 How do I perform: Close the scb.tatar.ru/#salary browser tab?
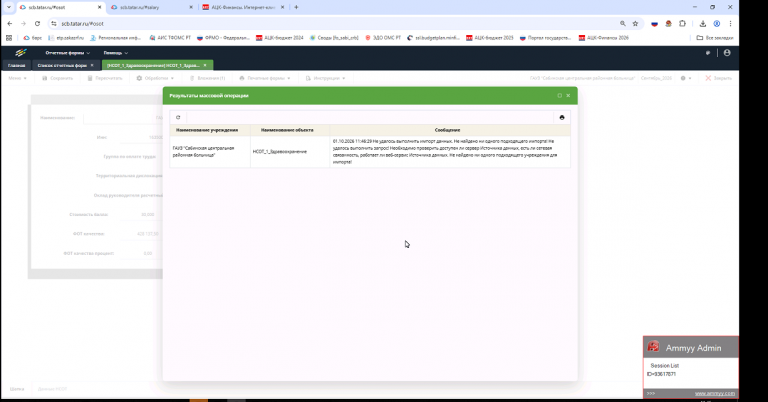tap(191, 7)
